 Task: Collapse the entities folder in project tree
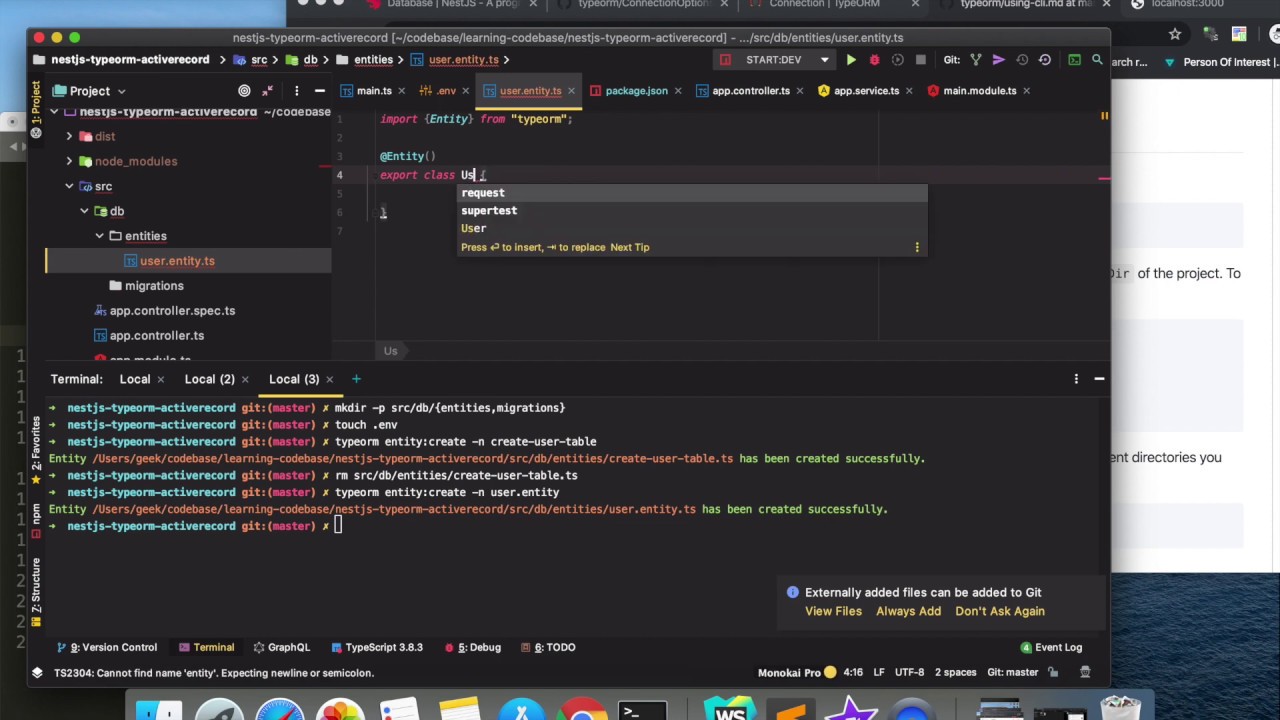(x=99, y=235)
